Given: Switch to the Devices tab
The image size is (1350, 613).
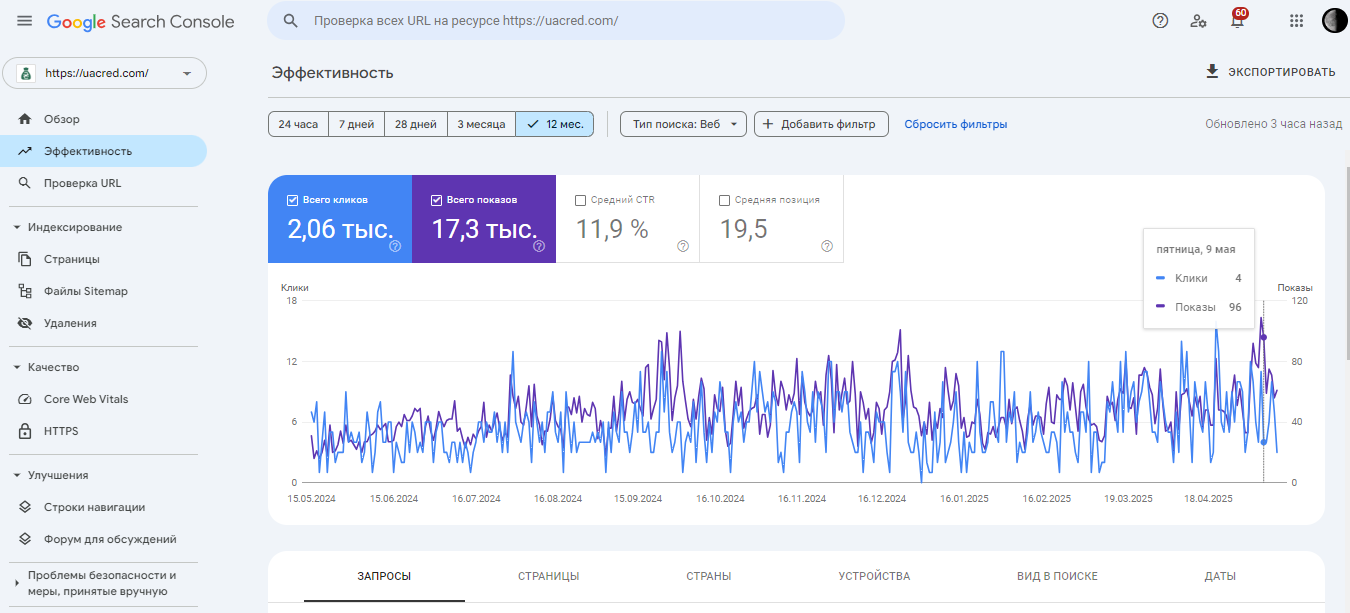Looking at the screenshot, I should (874, 576).
